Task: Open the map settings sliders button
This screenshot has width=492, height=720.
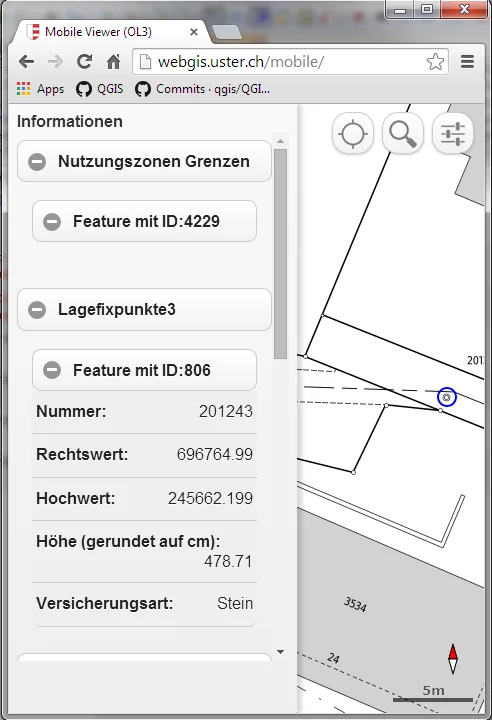Action: (452, 134)
